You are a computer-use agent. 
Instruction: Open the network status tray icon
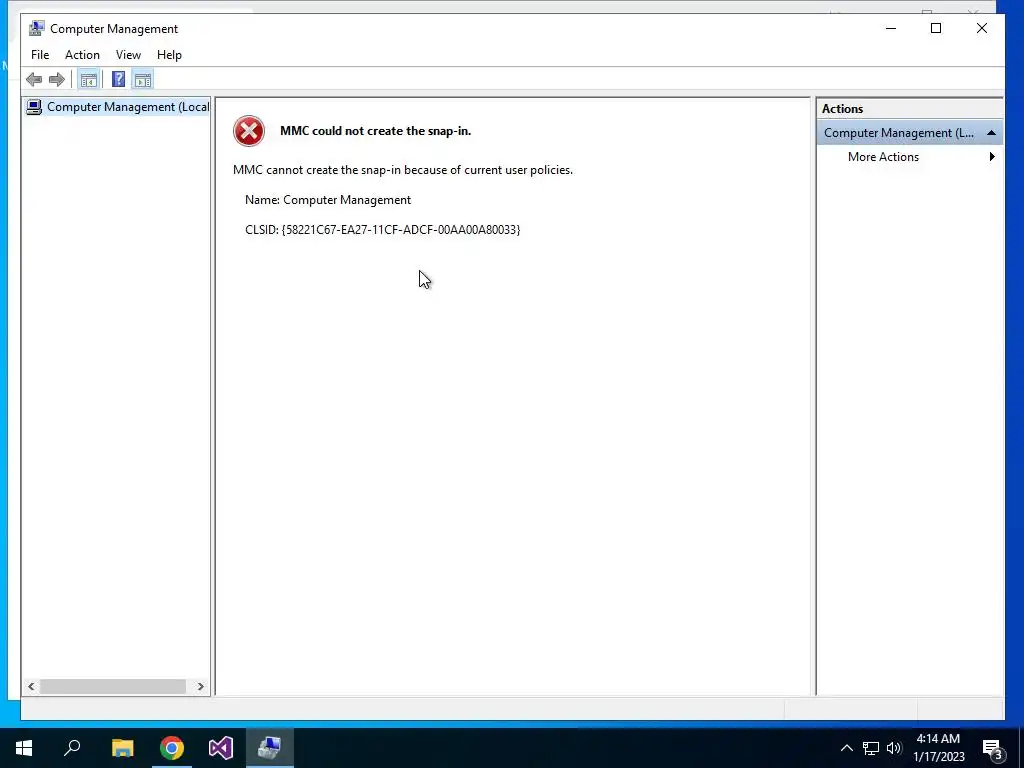(x=871, y=748)
